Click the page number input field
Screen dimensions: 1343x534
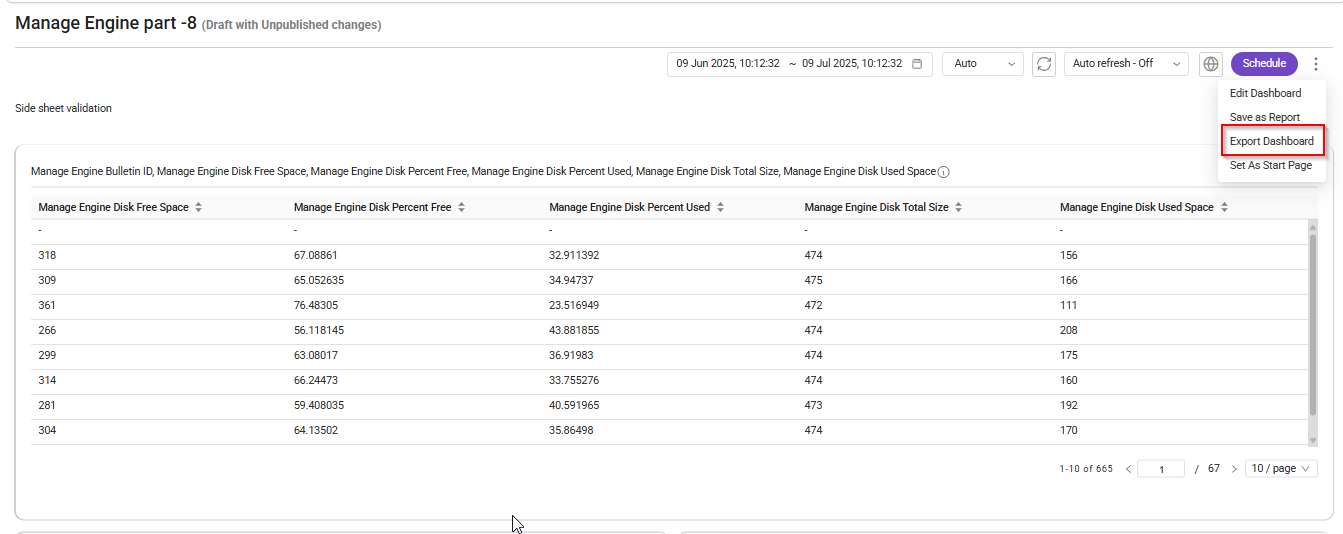click(x=1161, y=469)
